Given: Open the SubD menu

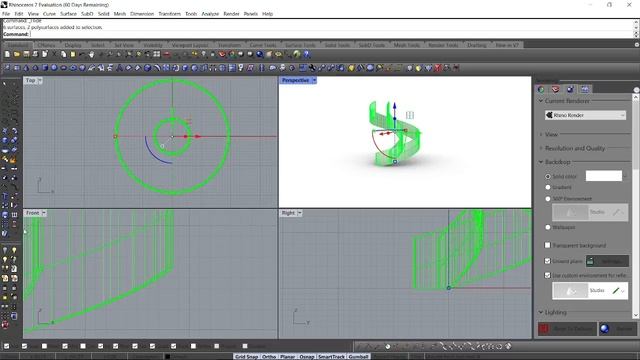Looking at the screenshot, I should [x=87, y=14].
